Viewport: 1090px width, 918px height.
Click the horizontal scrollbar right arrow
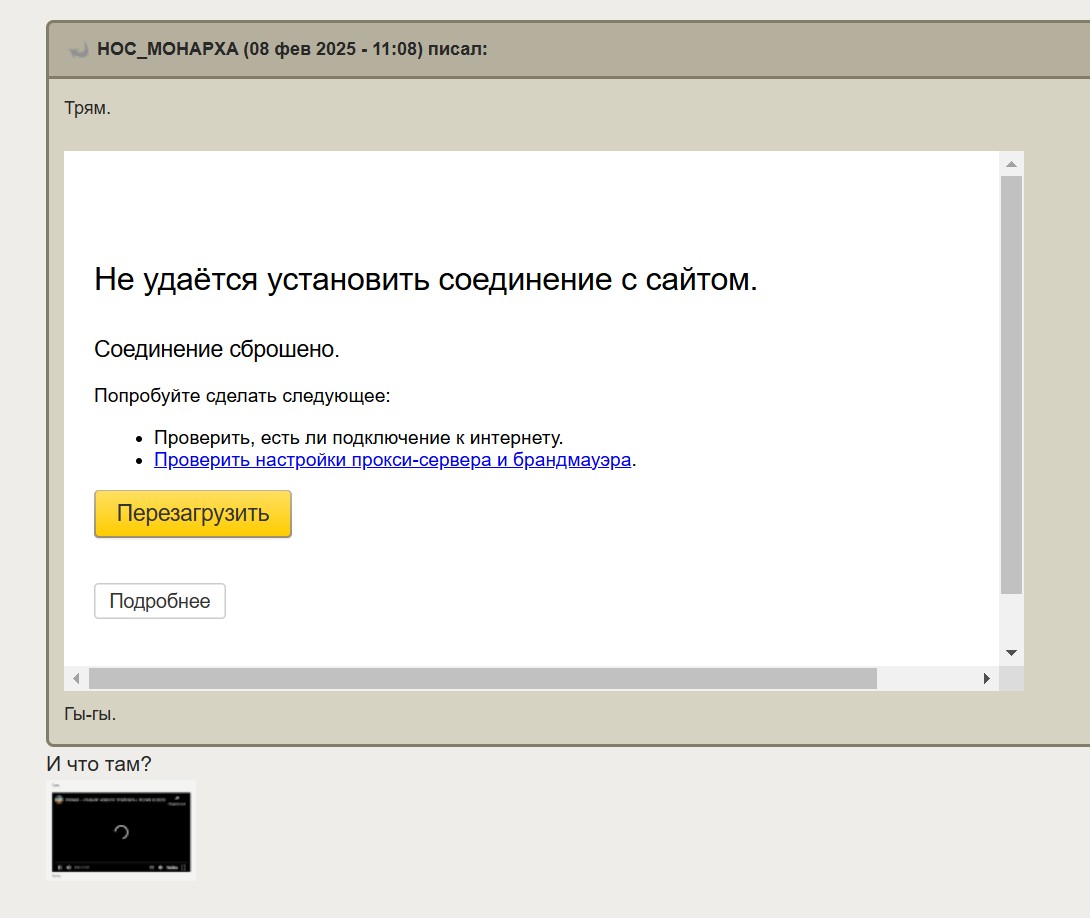point(986,678)
